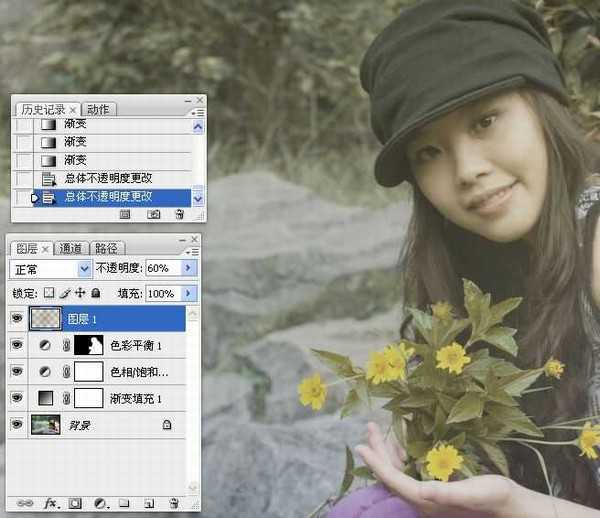Expand the 不透明度 slider arrow
This screenshot has height=518, width=600.
coord(190,269)
